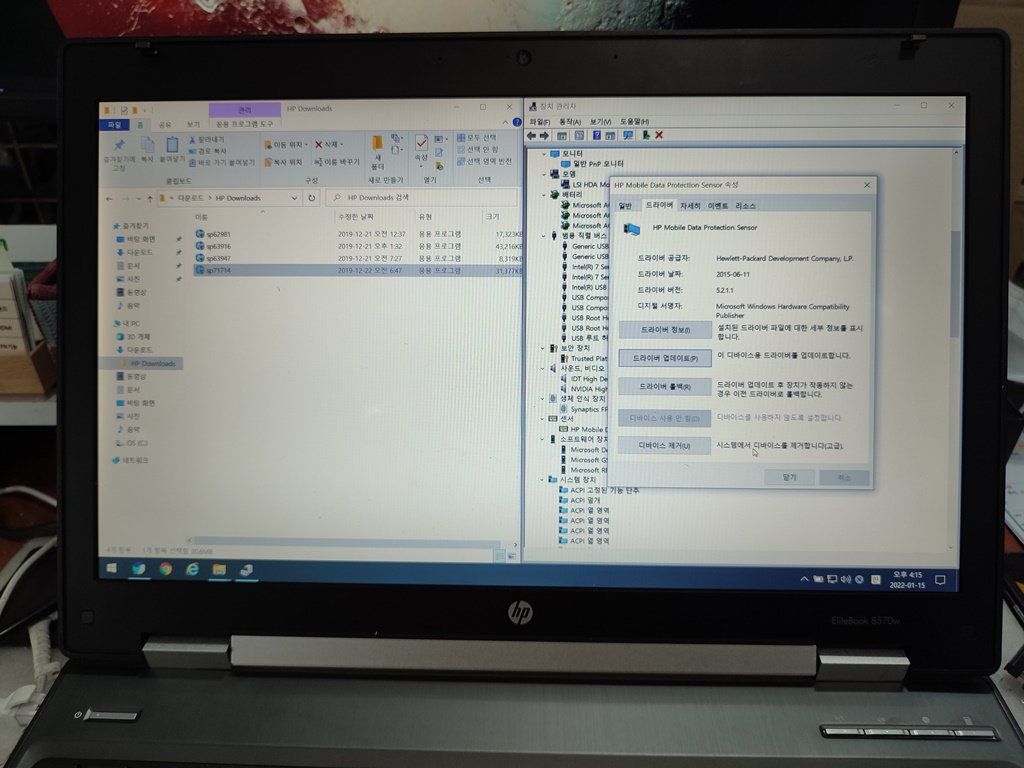Click the 삭제 delete button with red X

328,144
